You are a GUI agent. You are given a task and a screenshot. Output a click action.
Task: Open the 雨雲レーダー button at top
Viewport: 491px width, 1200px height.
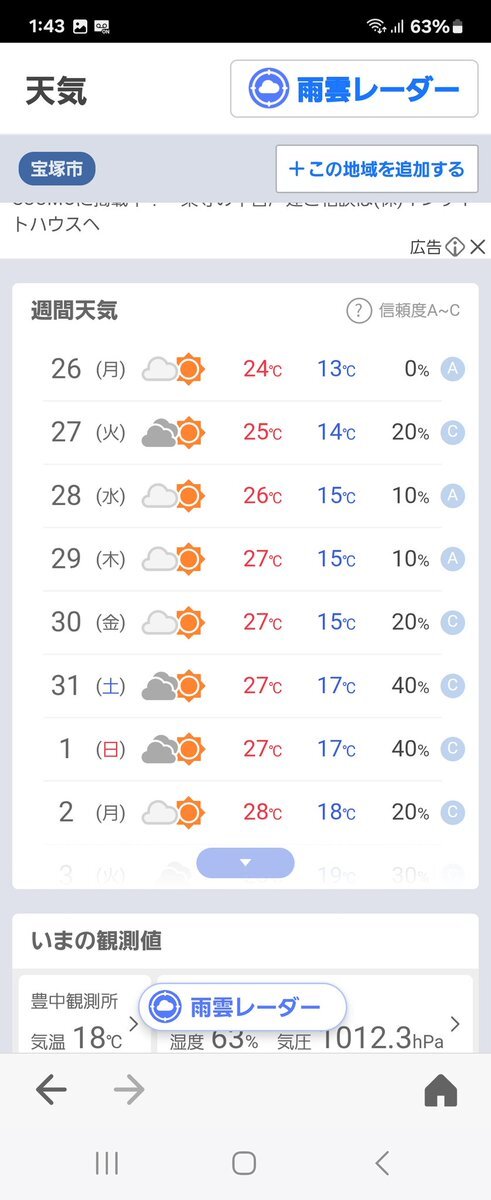point(354,89)
